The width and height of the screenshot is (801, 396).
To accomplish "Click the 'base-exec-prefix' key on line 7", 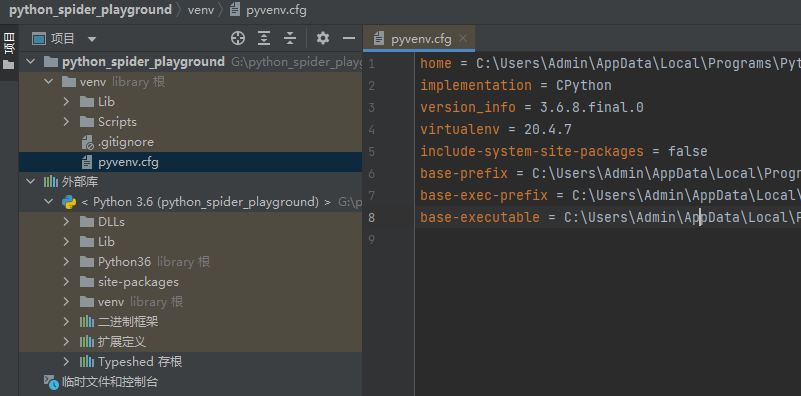I will pos(484,195).
